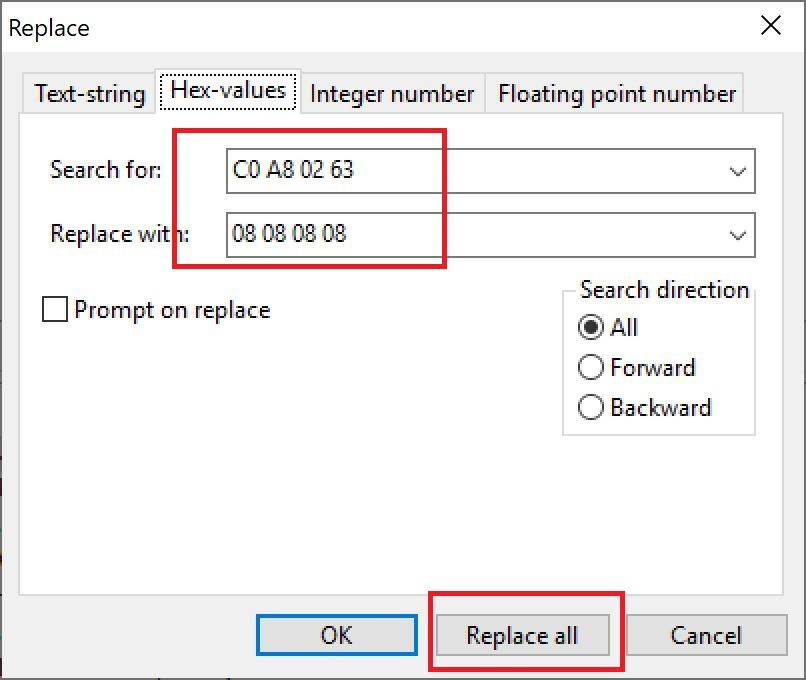Screen dimensions: 806x680
Task: Click the Prompt on replace label
Action: (172, 310)
